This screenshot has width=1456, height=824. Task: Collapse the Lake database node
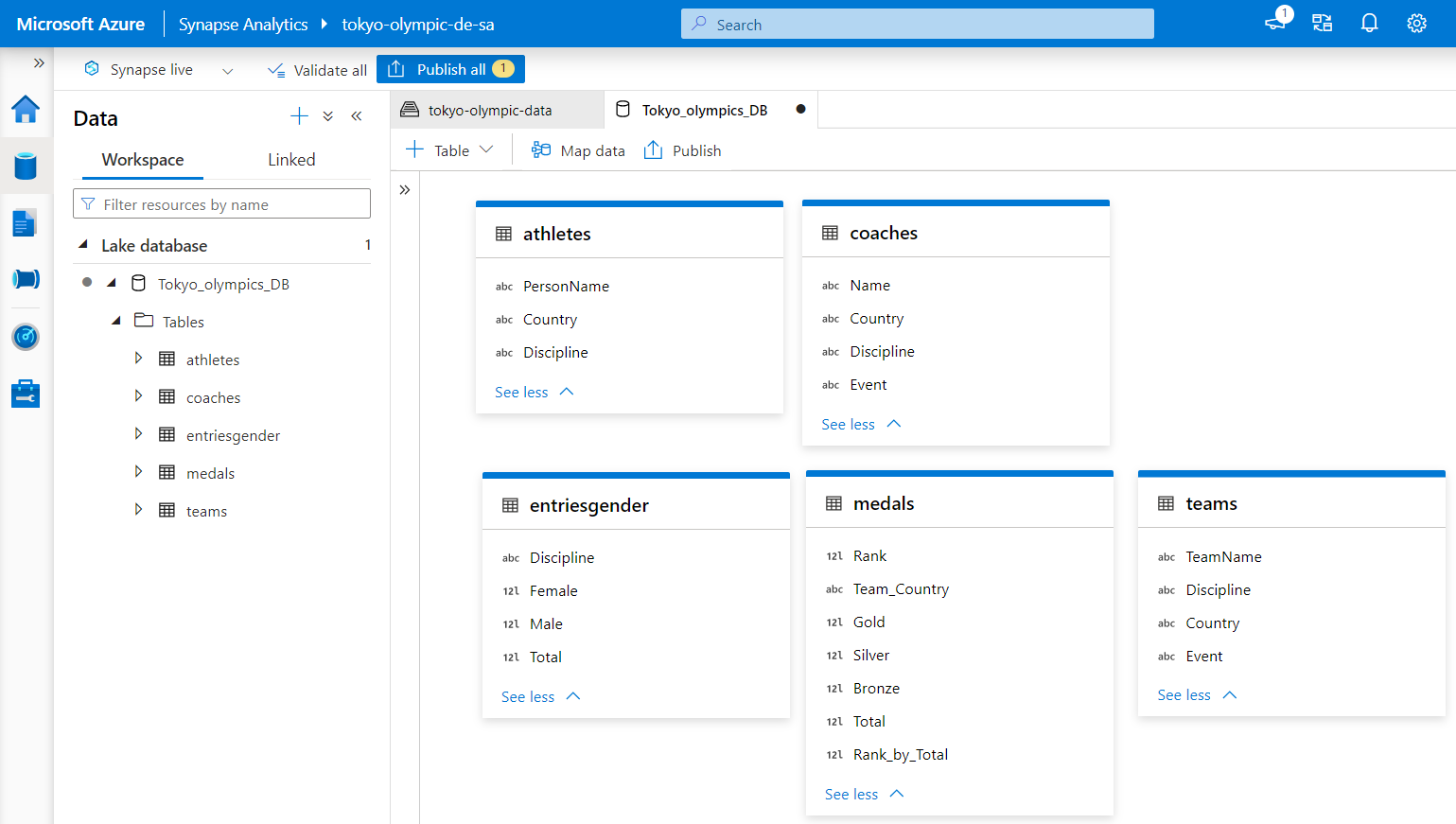[83, 245]
